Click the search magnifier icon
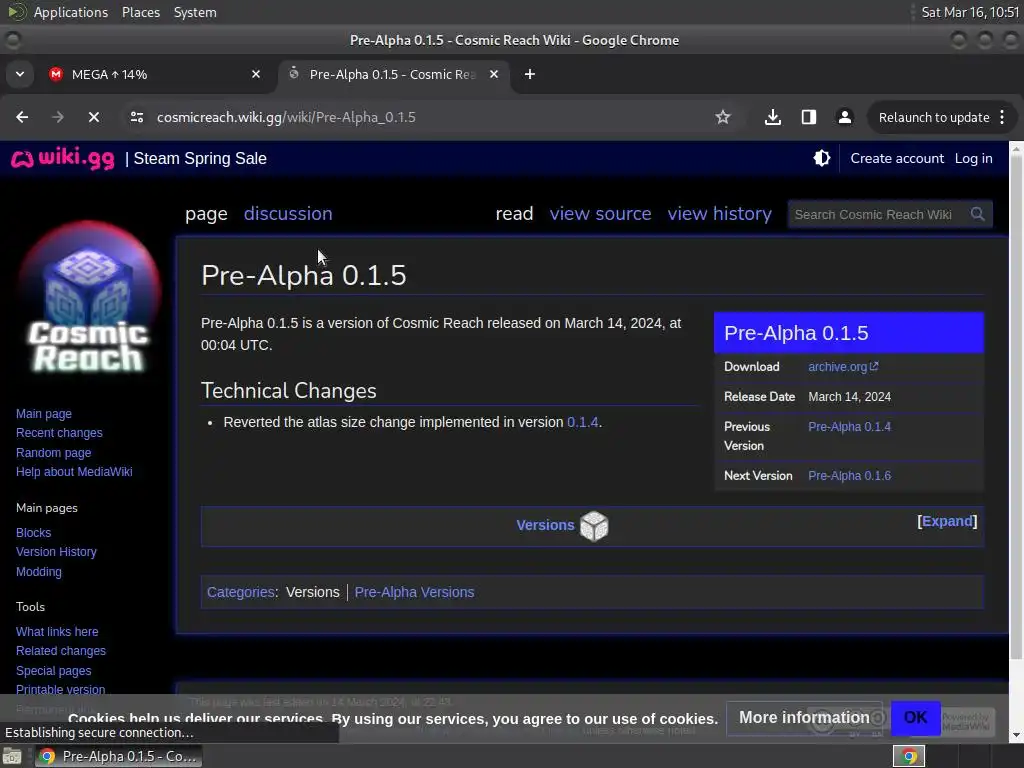1024x768 pixels. [x=977, y=214]
